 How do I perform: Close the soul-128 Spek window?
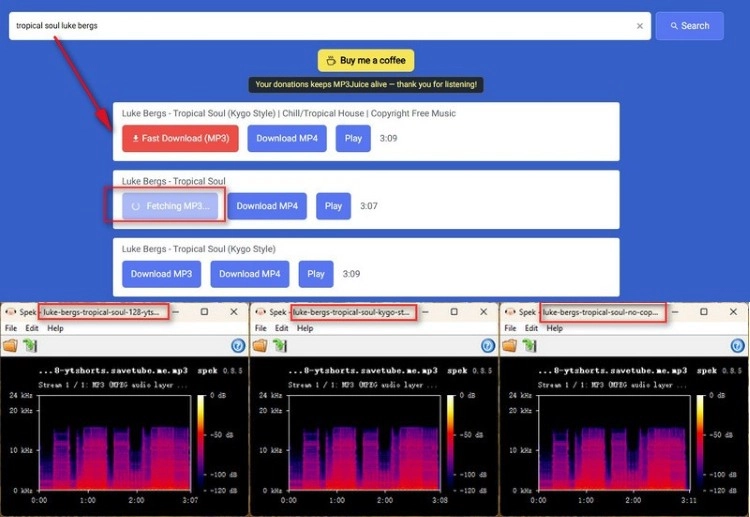pos(234,312)
